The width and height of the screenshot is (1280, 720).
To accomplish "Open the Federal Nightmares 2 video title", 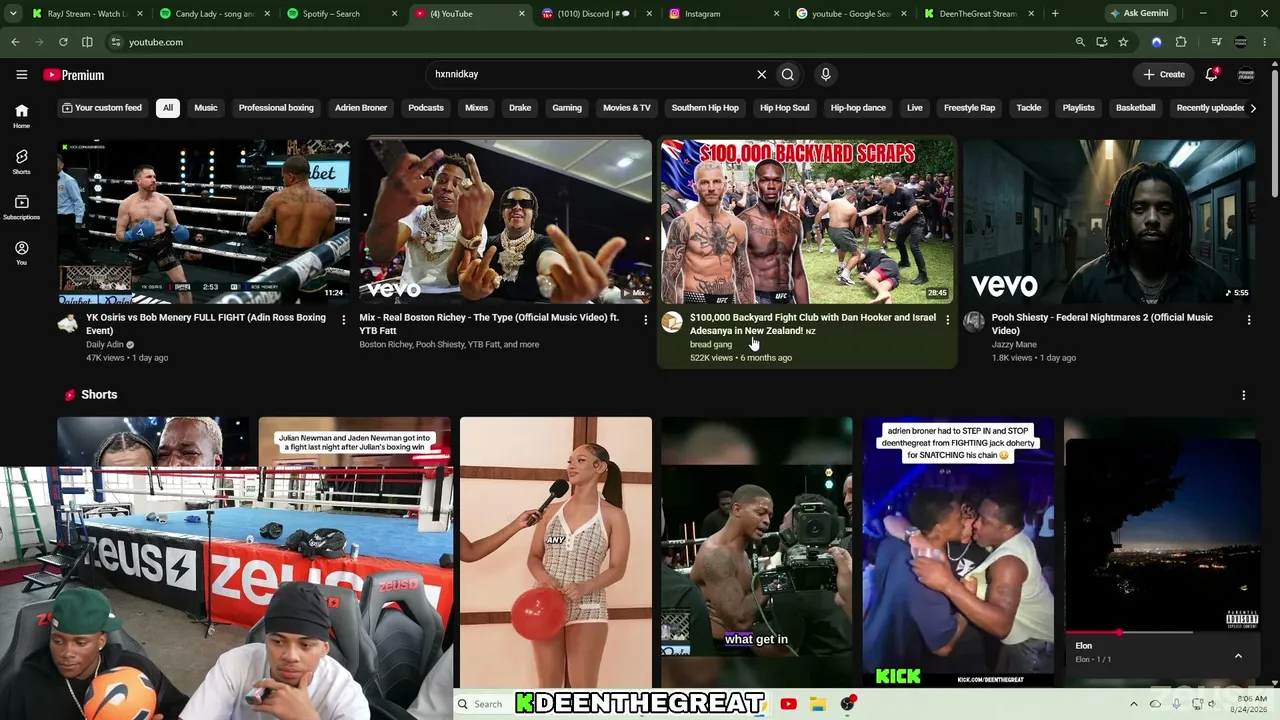I will pyautogui.click(x=1102, y=324).
